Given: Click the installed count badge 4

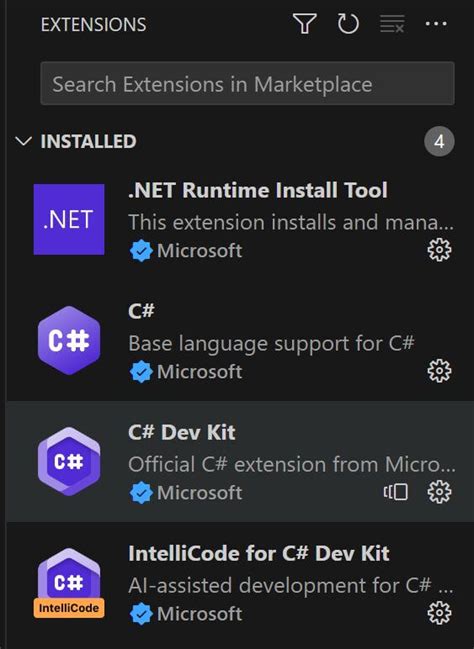Looking at the screenshot, I should click(439, 142).
